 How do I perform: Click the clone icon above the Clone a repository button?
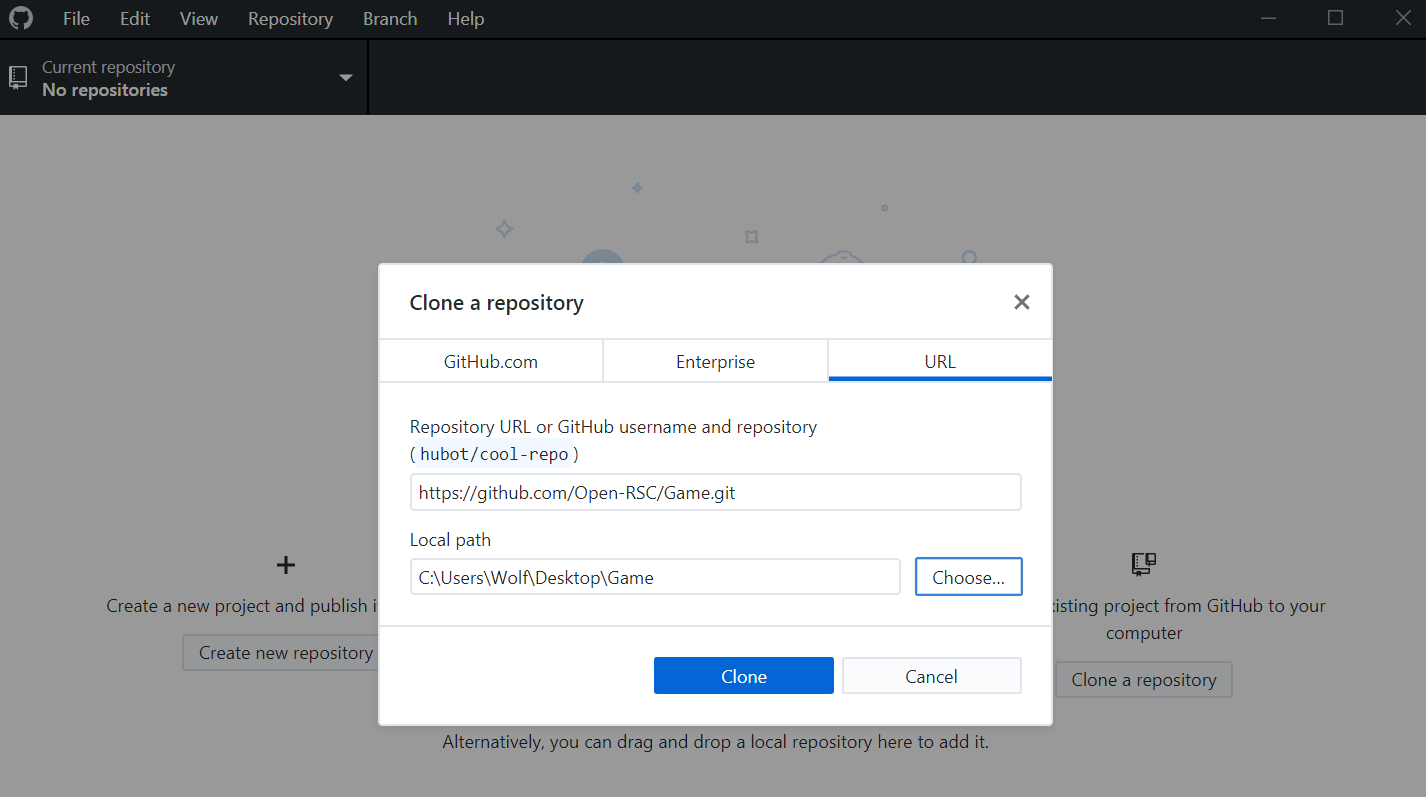click(x=1144, y=564)
